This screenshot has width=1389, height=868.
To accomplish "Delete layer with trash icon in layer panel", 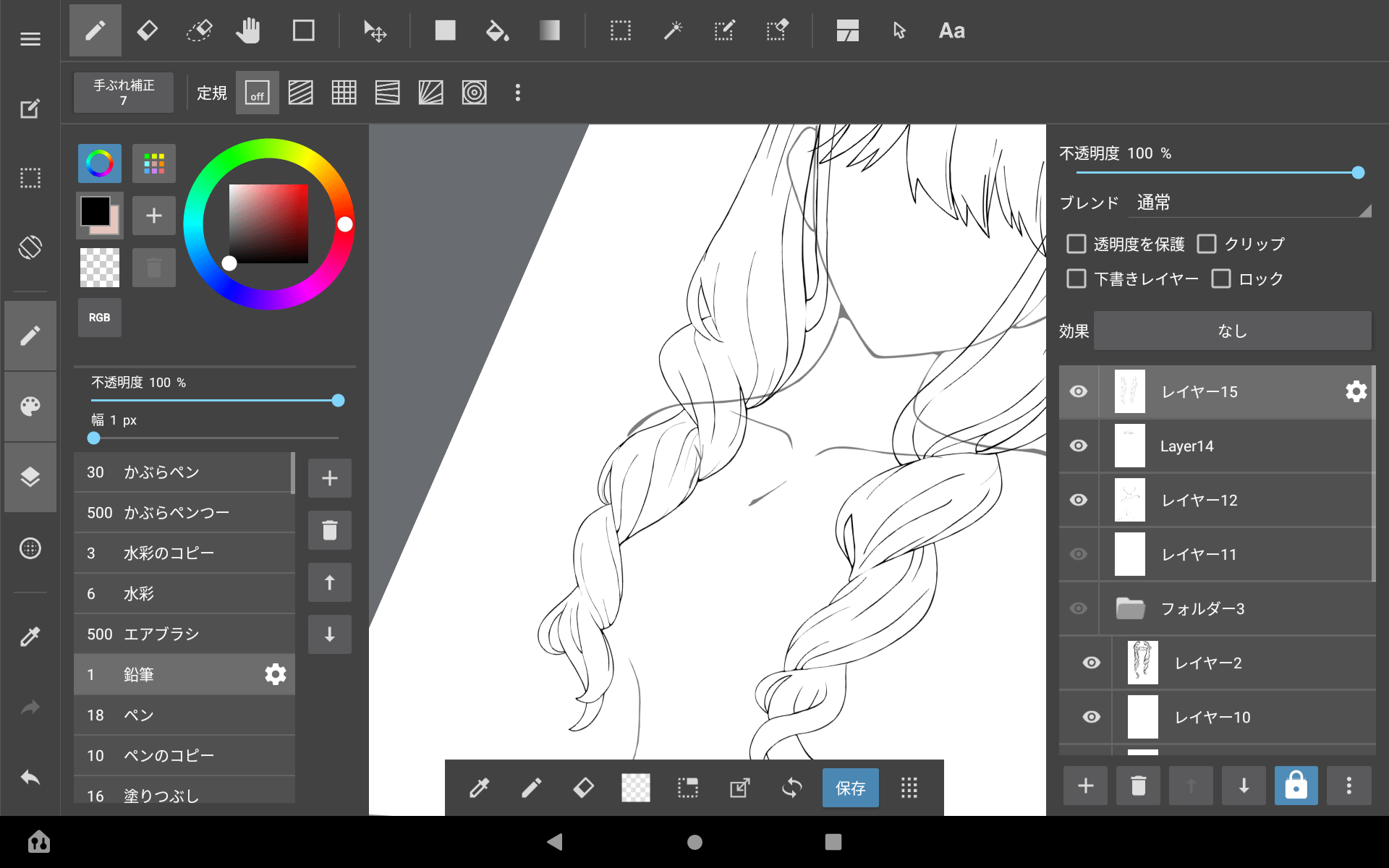I will (1138, 786).
